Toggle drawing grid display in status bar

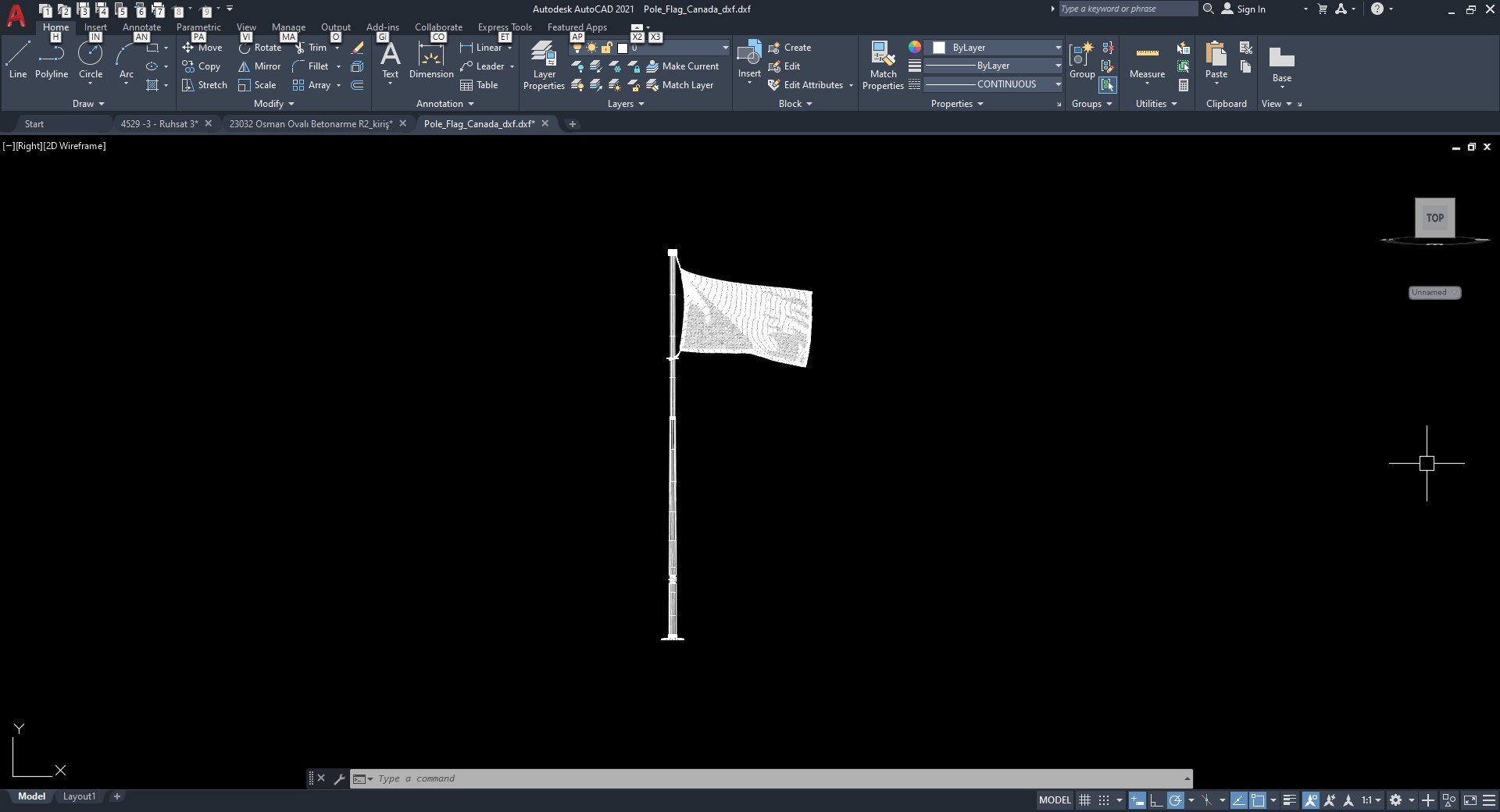tap(1084, 800)
